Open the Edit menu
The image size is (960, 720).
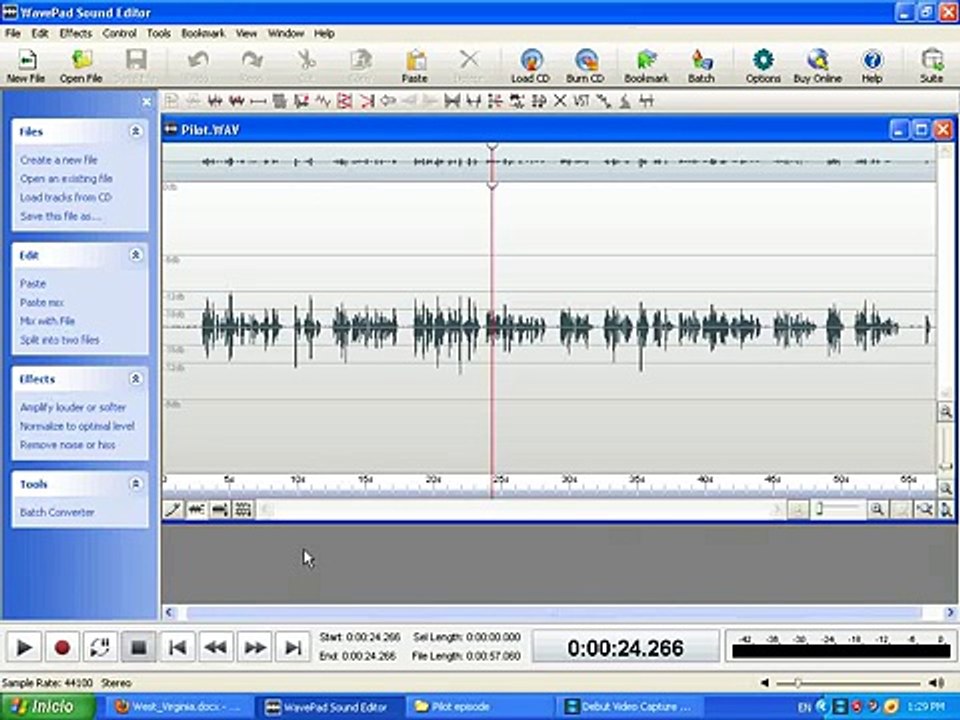(x=40, y=33)
